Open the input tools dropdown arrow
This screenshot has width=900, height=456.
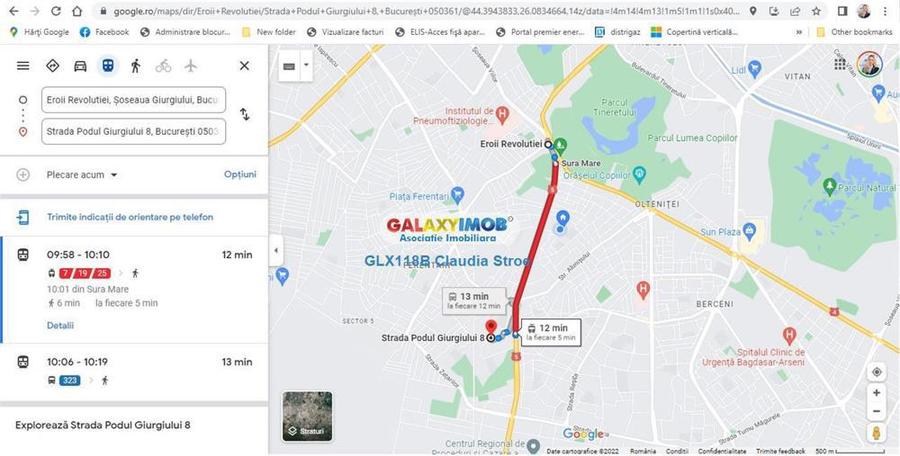pyautogui.click(x=306, y=65)
